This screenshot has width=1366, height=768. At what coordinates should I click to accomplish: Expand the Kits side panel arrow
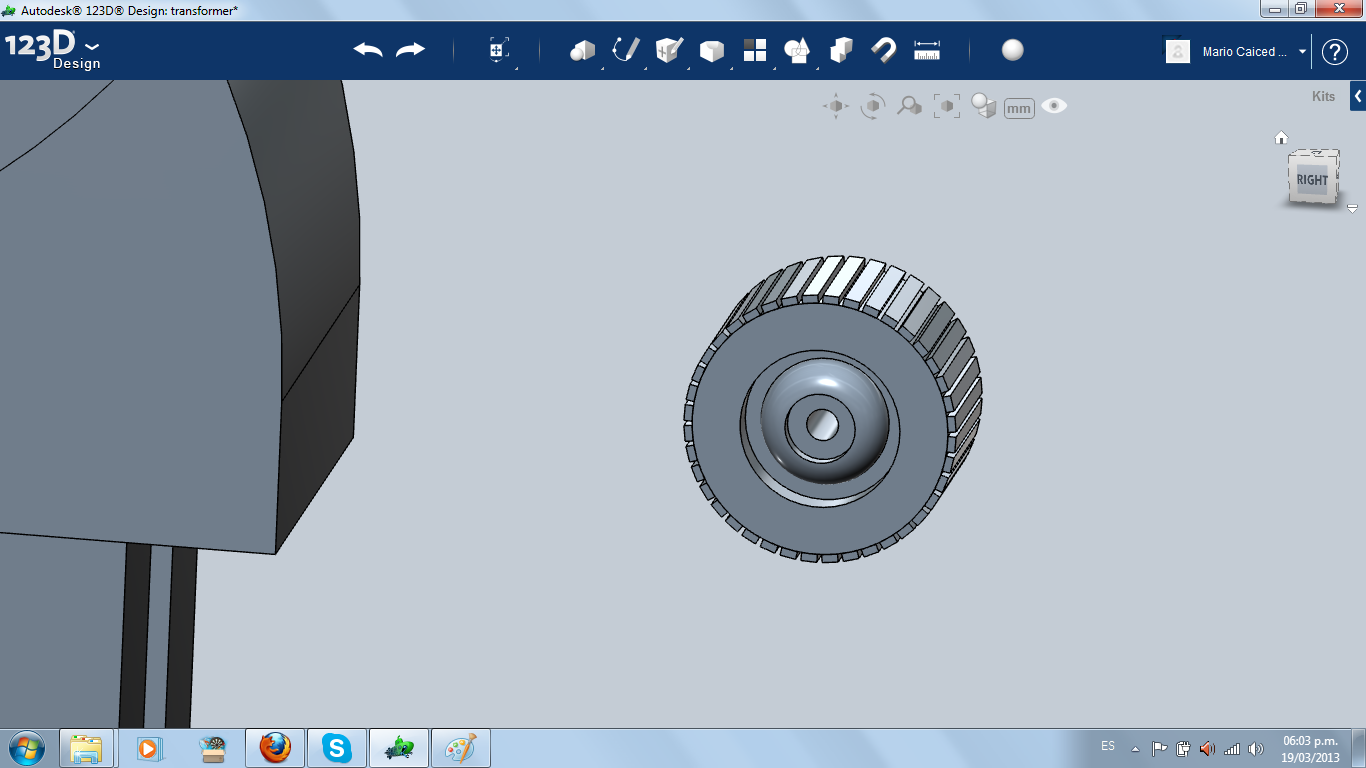[x=1358, y=96]
